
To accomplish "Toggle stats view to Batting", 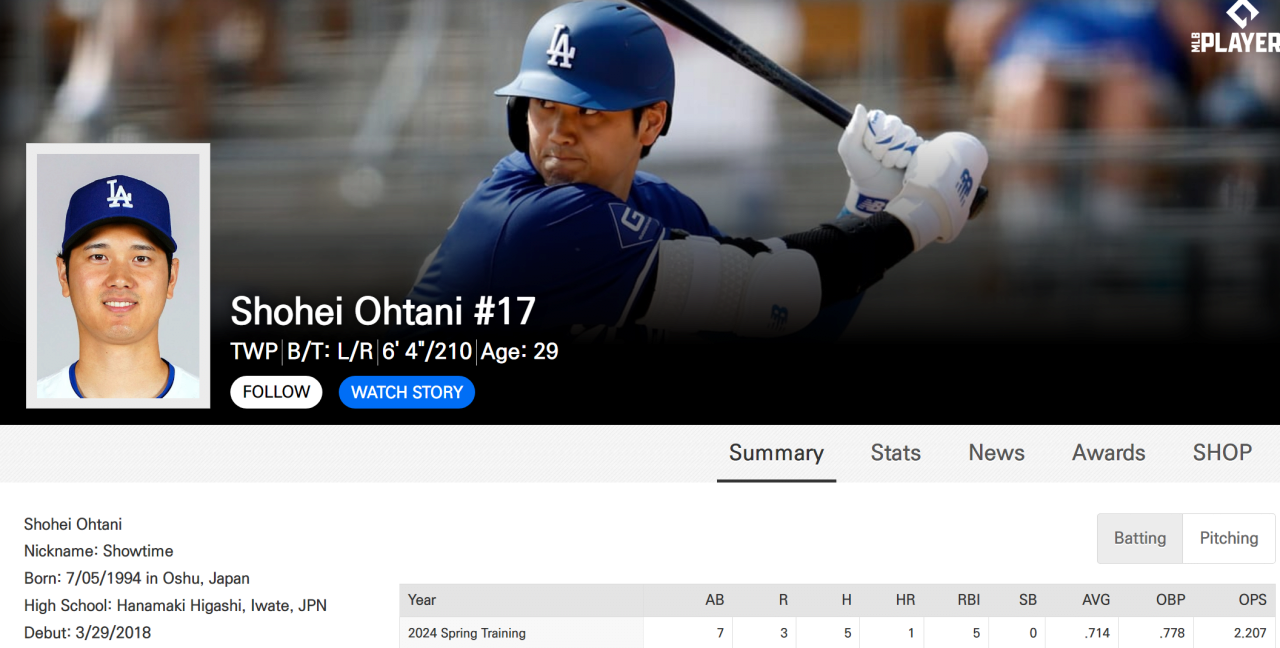I will [x=1140, y=538].
